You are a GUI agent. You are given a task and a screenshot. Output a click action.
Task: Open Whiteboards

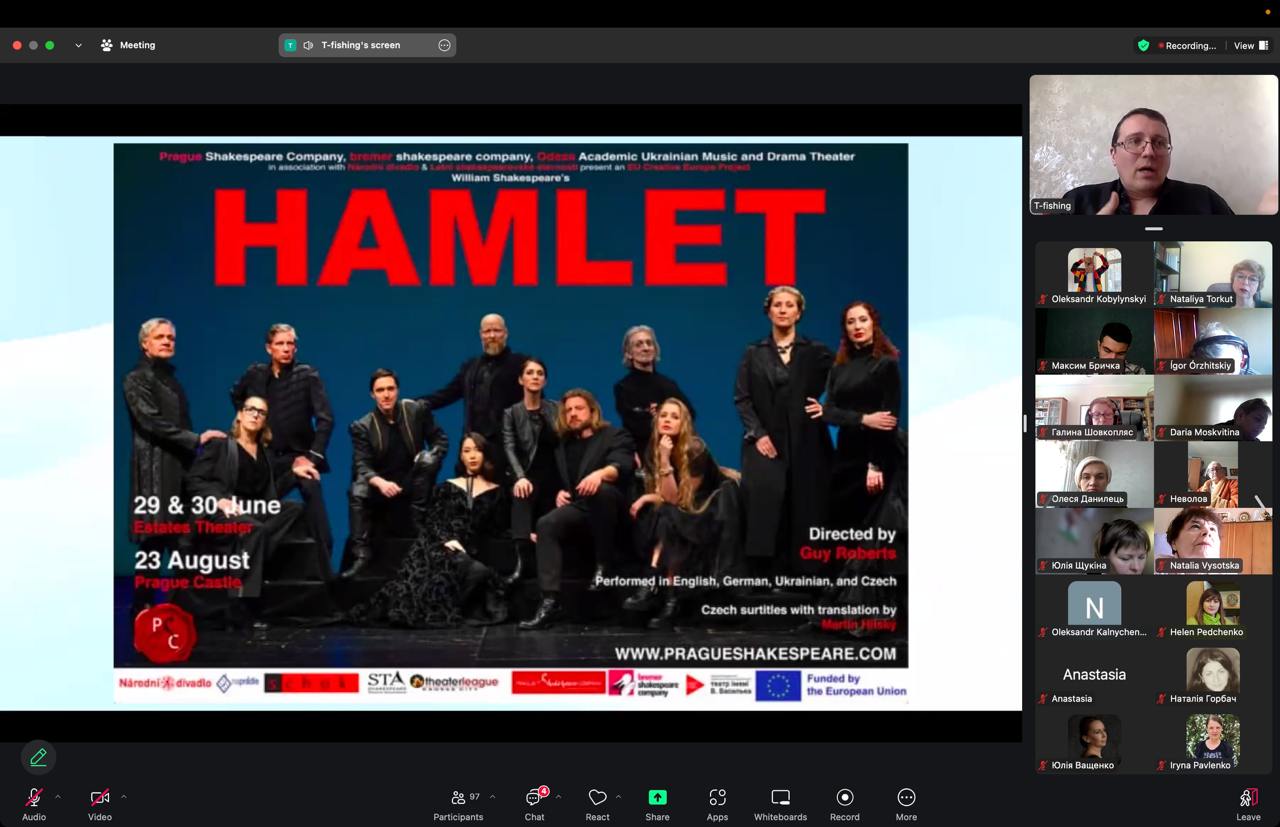tap(780, 798)
